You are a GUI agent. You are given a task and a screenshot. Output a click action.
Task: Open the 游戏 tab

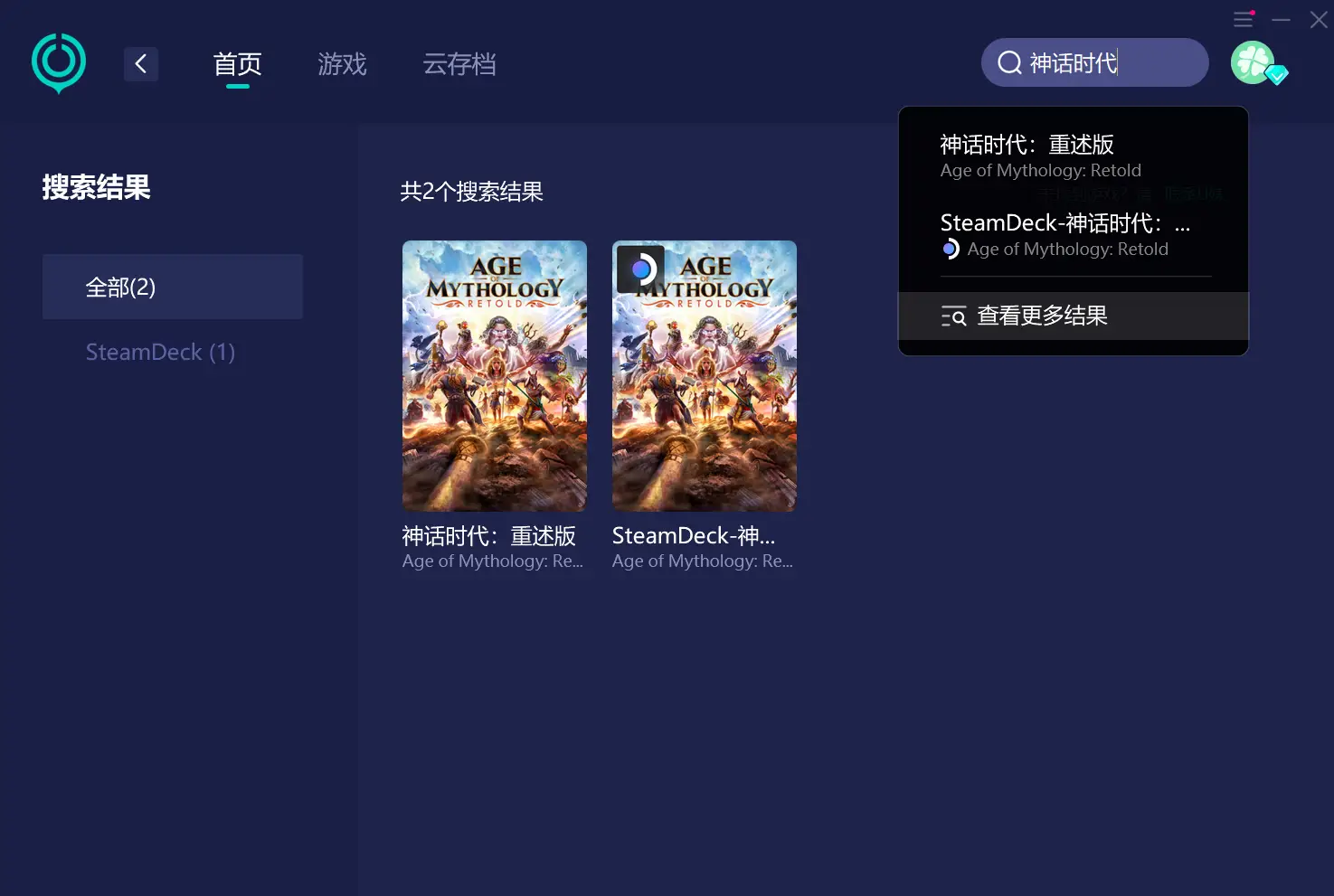[342, 64]
